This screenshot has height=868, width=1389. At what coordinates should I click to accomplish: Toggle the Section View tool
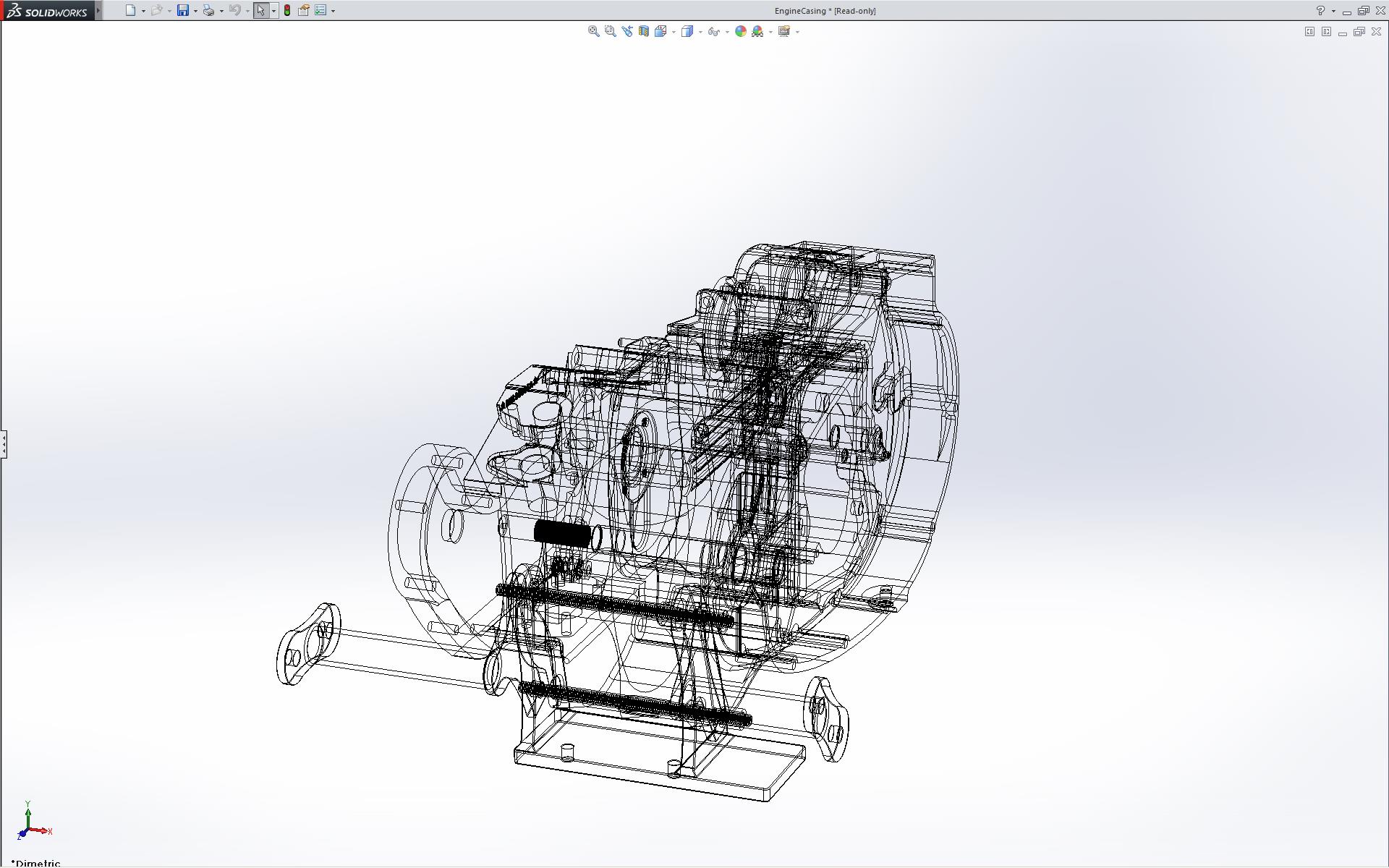pos(644,31)
